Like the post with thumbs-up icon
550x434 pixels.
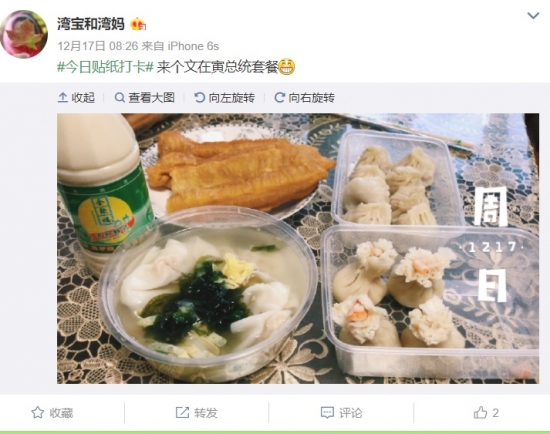pos(480,413)
